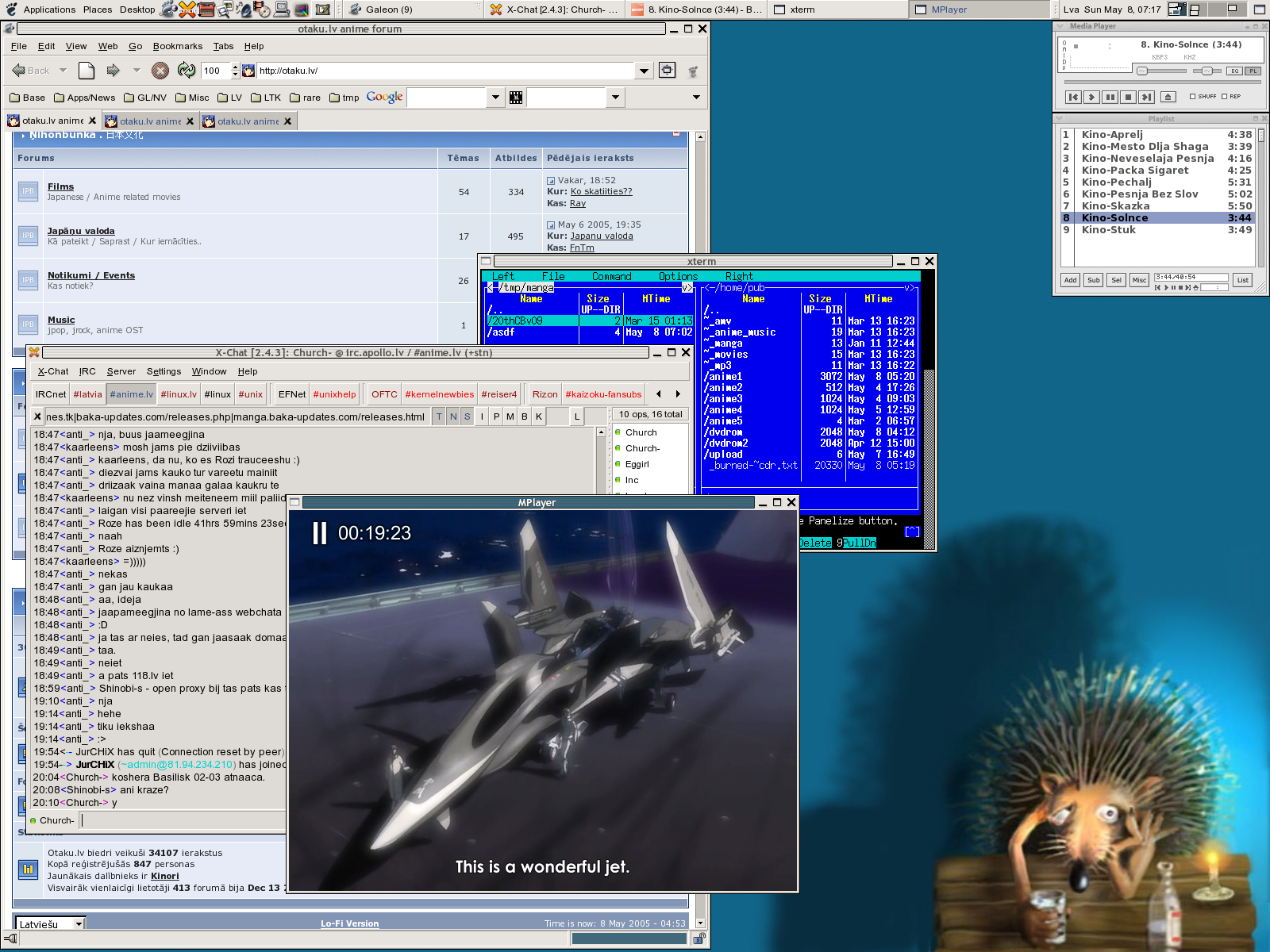Adjust Media Player balance slider

coord(1206,71)
